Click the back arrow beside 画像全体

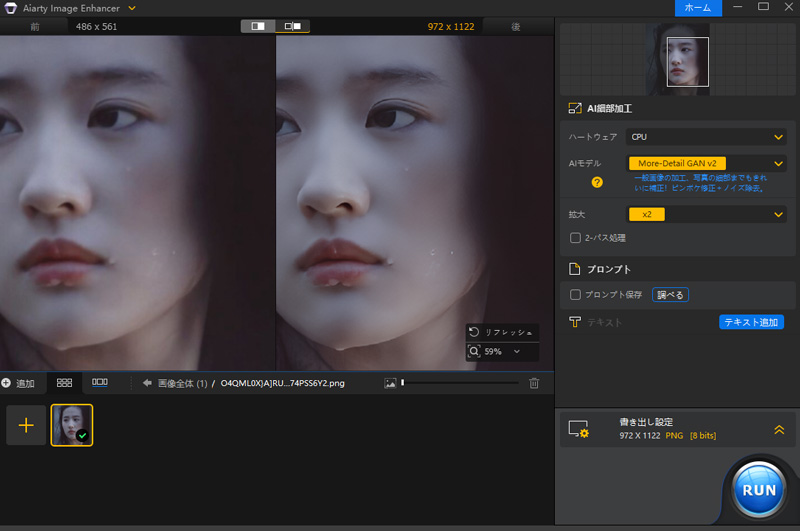[147, 383]
